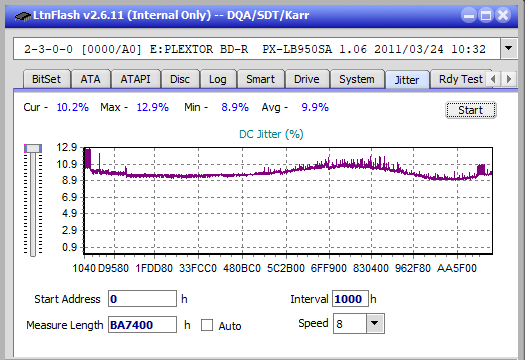
Task: Switch to the System tab
Action: click(357, 79)
